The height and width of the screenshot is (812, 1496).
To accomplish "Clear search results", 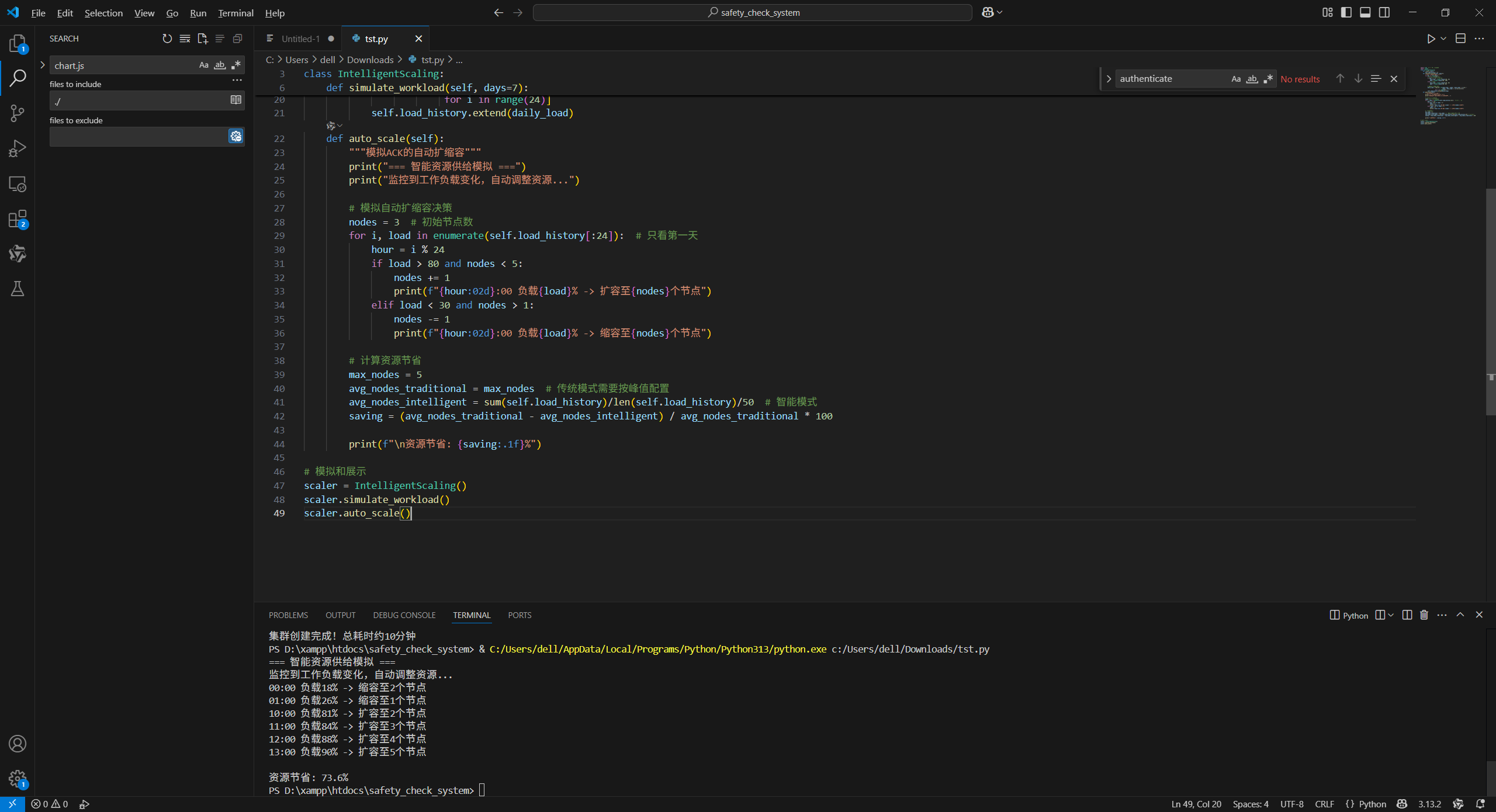I will click(x=185, y=39).
